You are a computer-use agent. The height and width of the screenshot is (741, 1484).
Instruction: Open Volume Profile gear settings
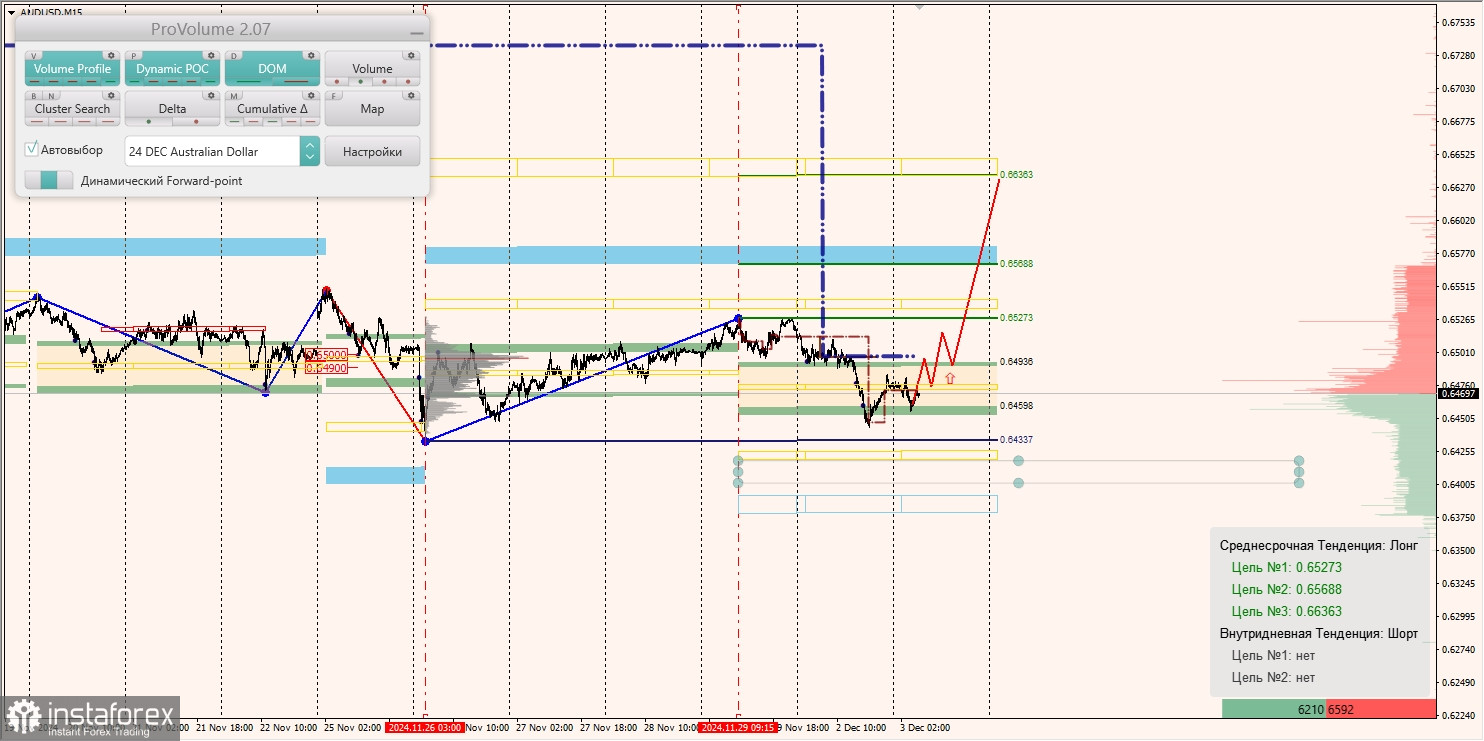[111, 55]
